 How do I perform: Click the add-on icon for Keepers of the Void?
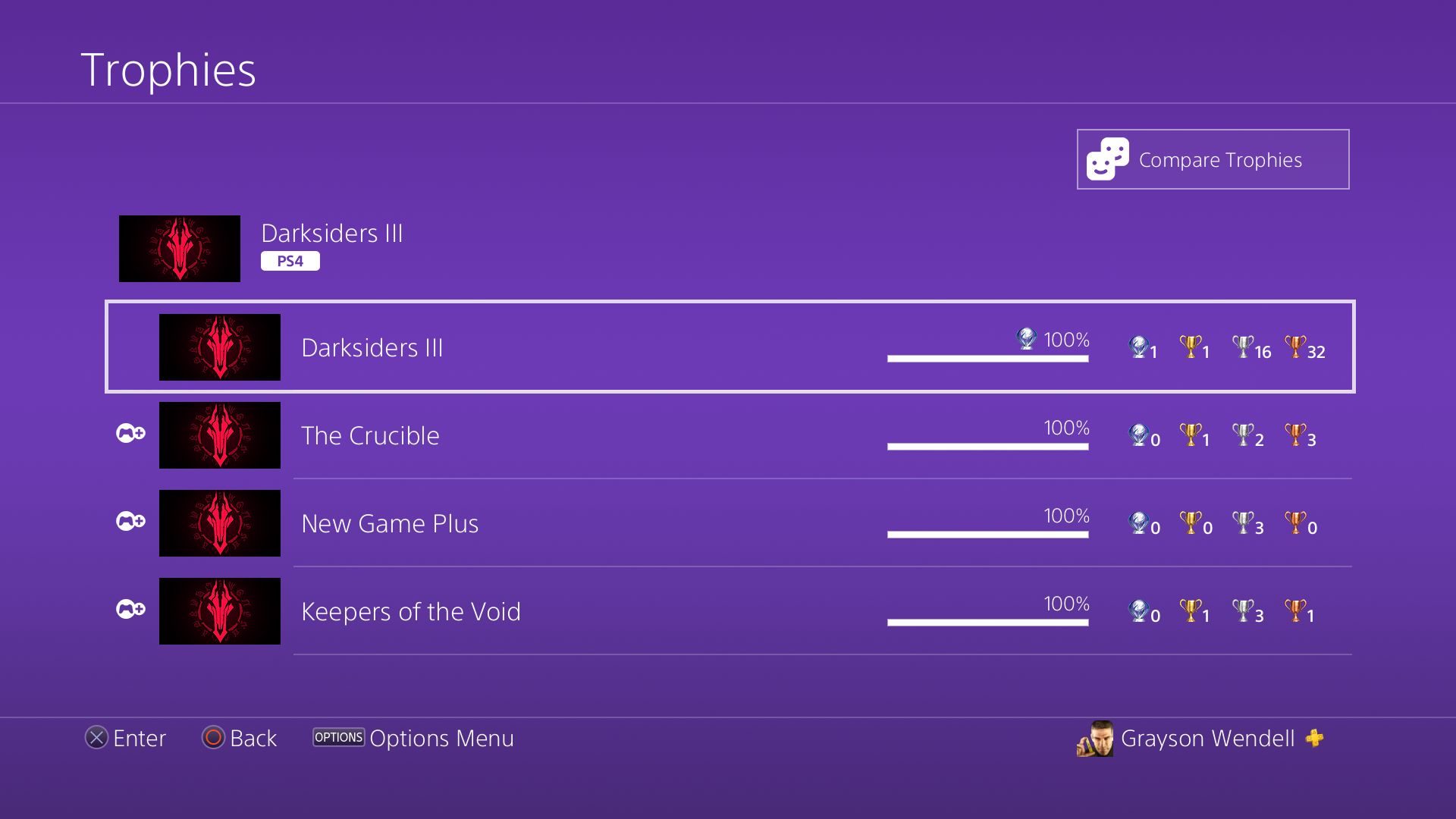click(x=130, y=610)
